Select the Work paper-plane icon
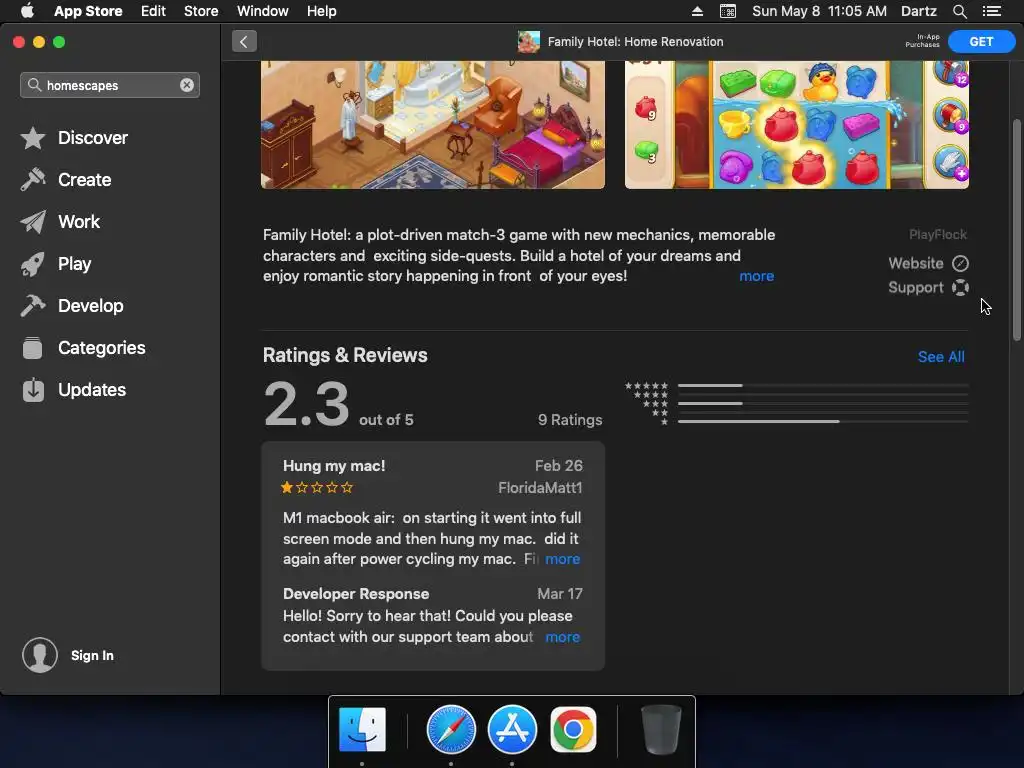This screenshot has height=768, width=1024. tap(33, 222)
